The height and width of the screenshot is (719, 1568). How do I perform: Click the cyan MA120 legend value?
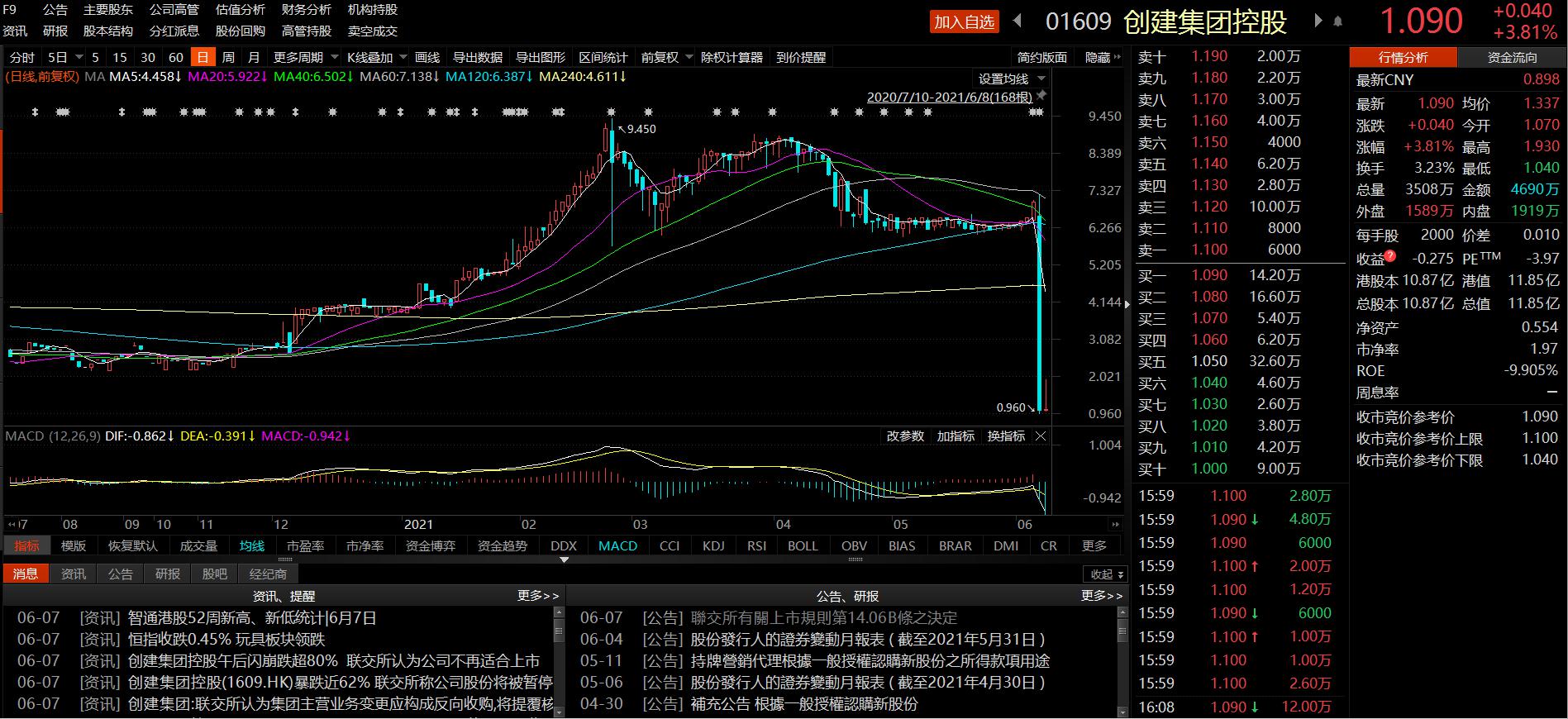[x=488, y=77]
